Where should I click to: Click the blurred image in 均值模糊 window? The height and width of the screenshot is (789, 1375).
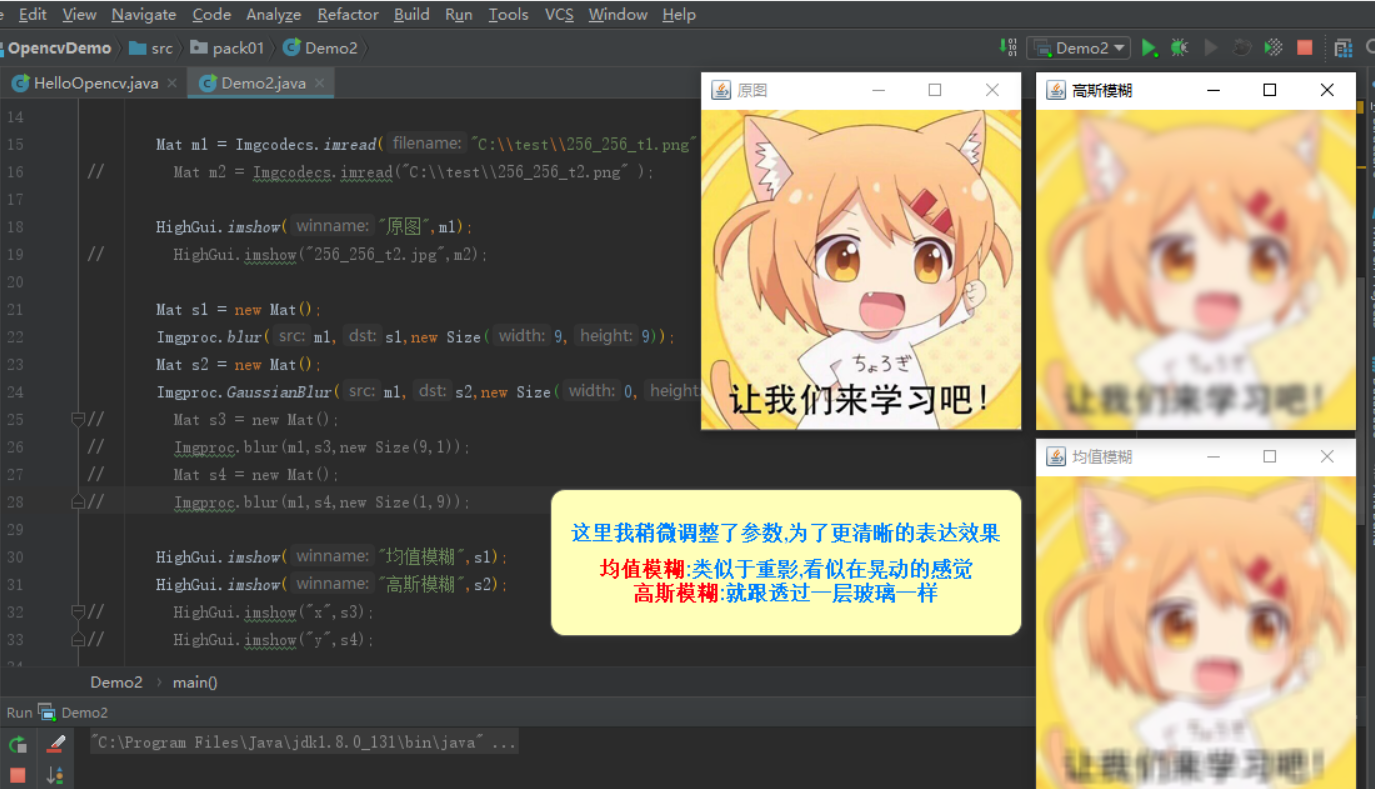pos(1196,632)
